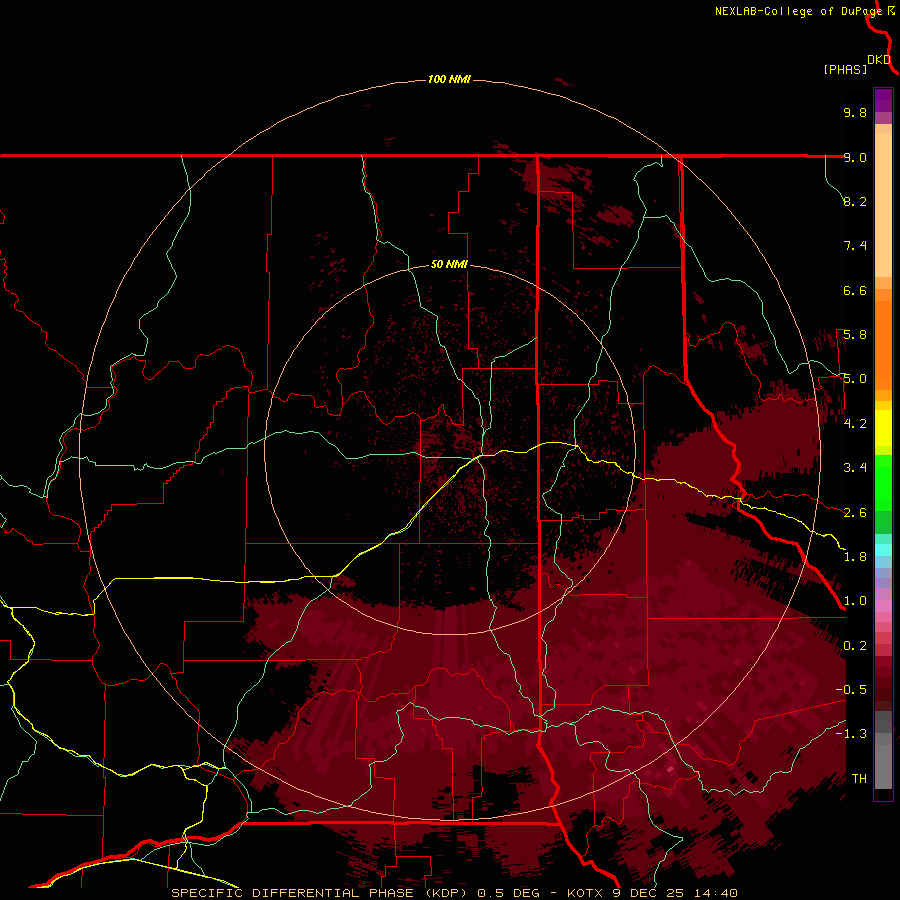Select the NEXLAB-College of DuPage credit text
This screenshot has width=900, height=900.
798,11
